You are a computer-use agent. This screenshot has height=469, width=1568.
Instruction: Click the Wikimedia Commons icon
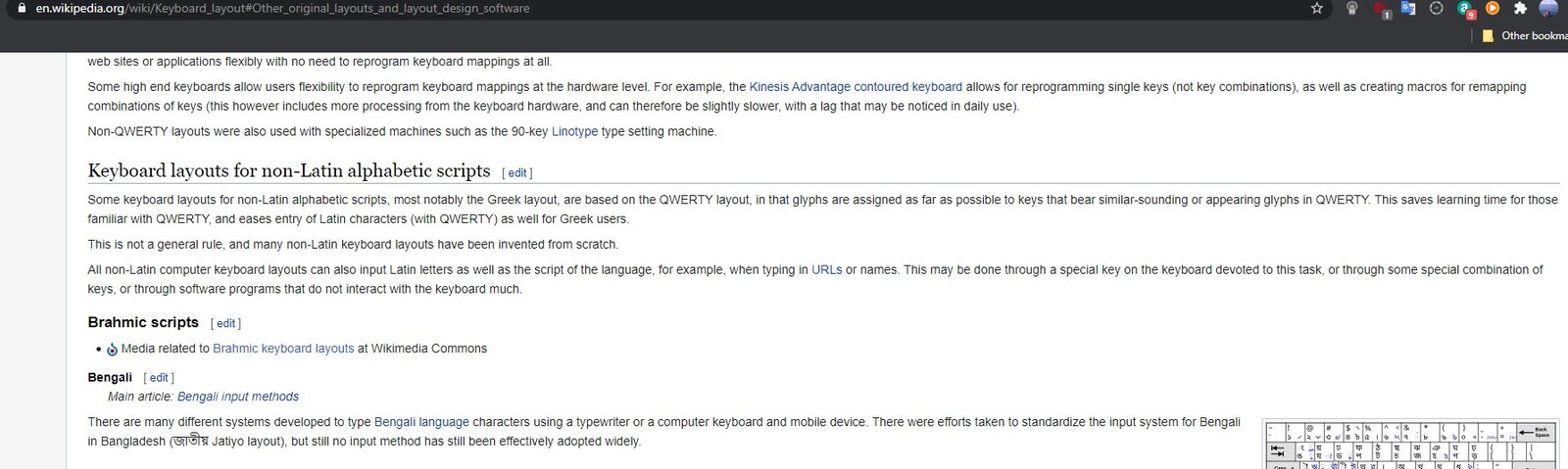click(112, 350)
